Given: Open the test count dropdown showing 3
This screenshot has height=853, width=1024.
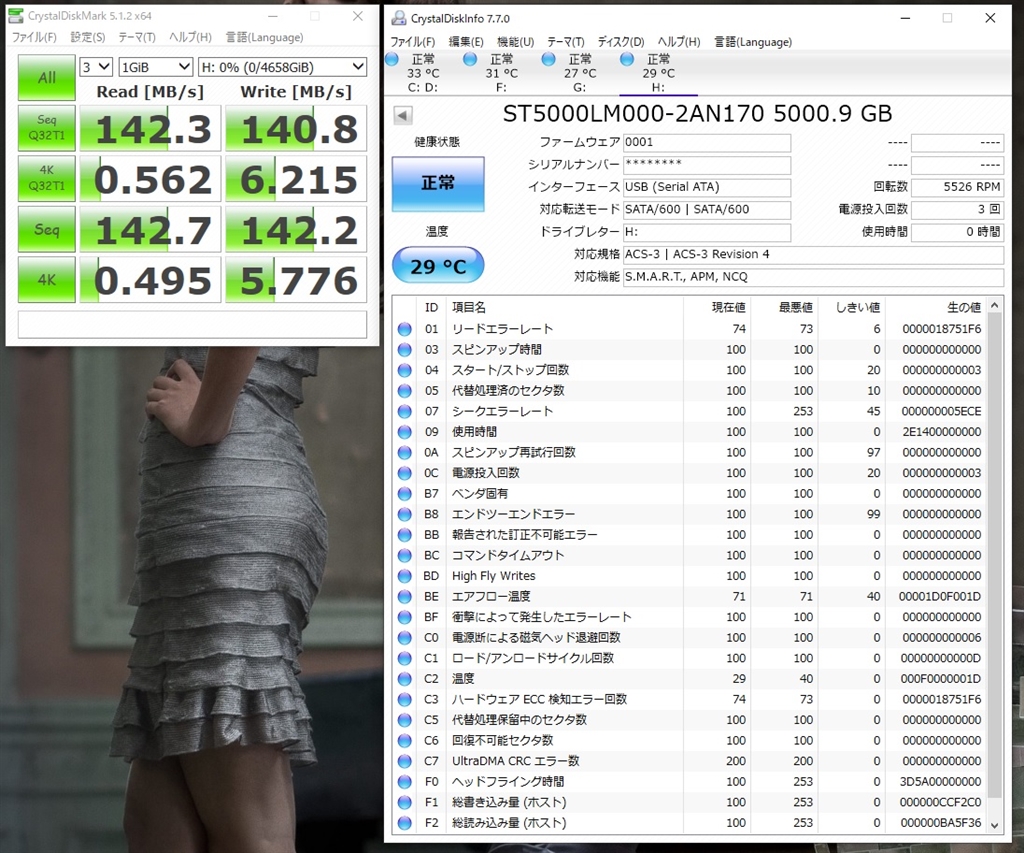Looking at the screenshot, I should pyautogui.click(x=96, y=67).
